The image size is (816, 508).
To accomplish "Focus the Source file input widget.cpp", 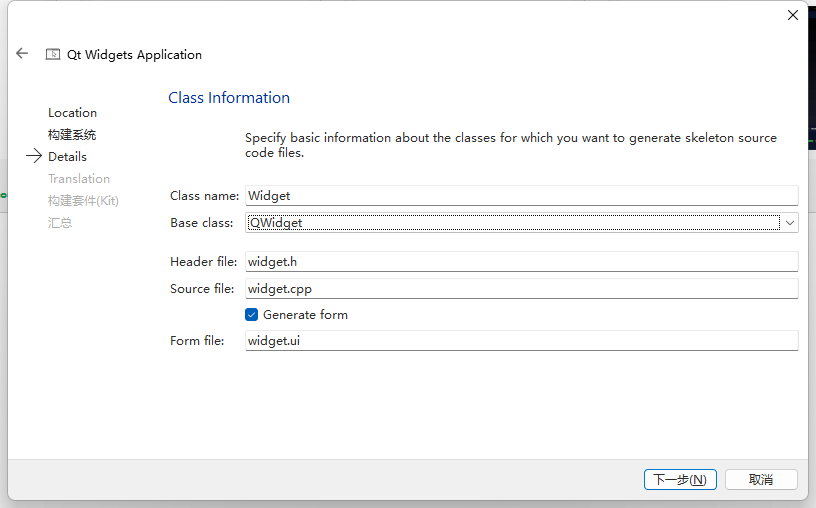I will pyautogui.click(x=521, y=288).
